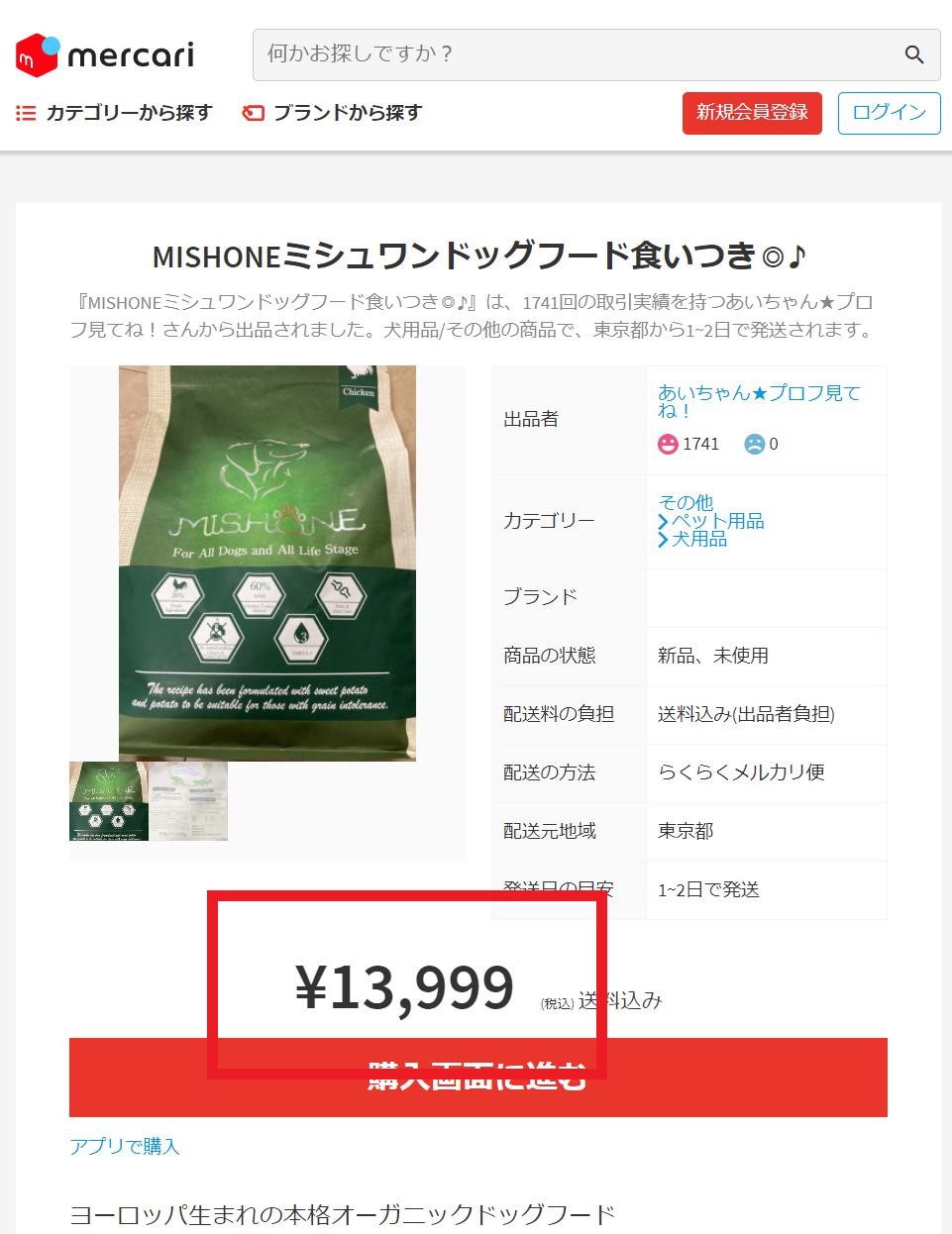Image resolution: width=952 pixels, height=1234 pixels.
Task: Click the category list icon
Action: click(x=26, y=113)
